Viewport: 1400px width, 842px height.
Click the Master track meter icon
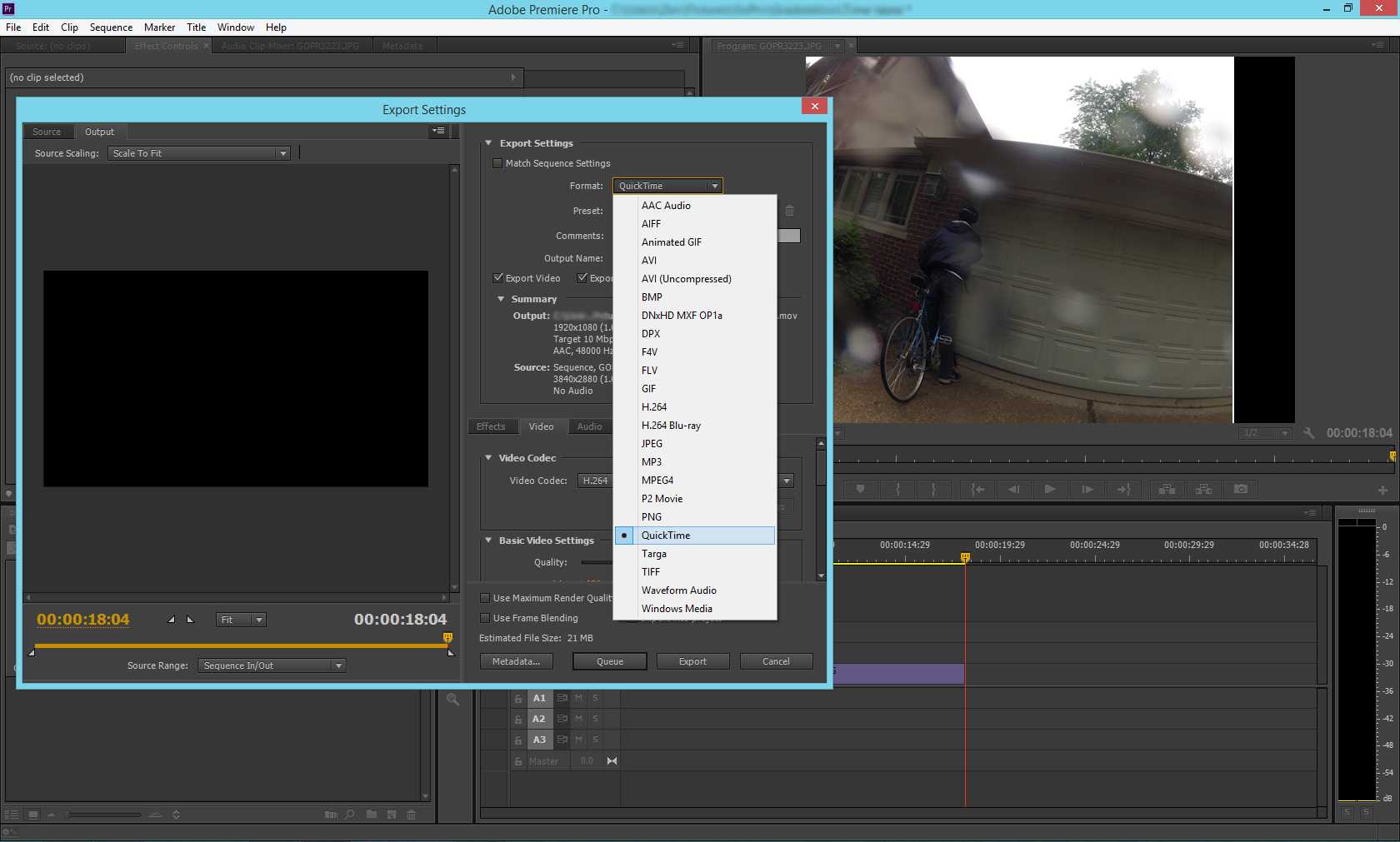[x=612, y=761]
